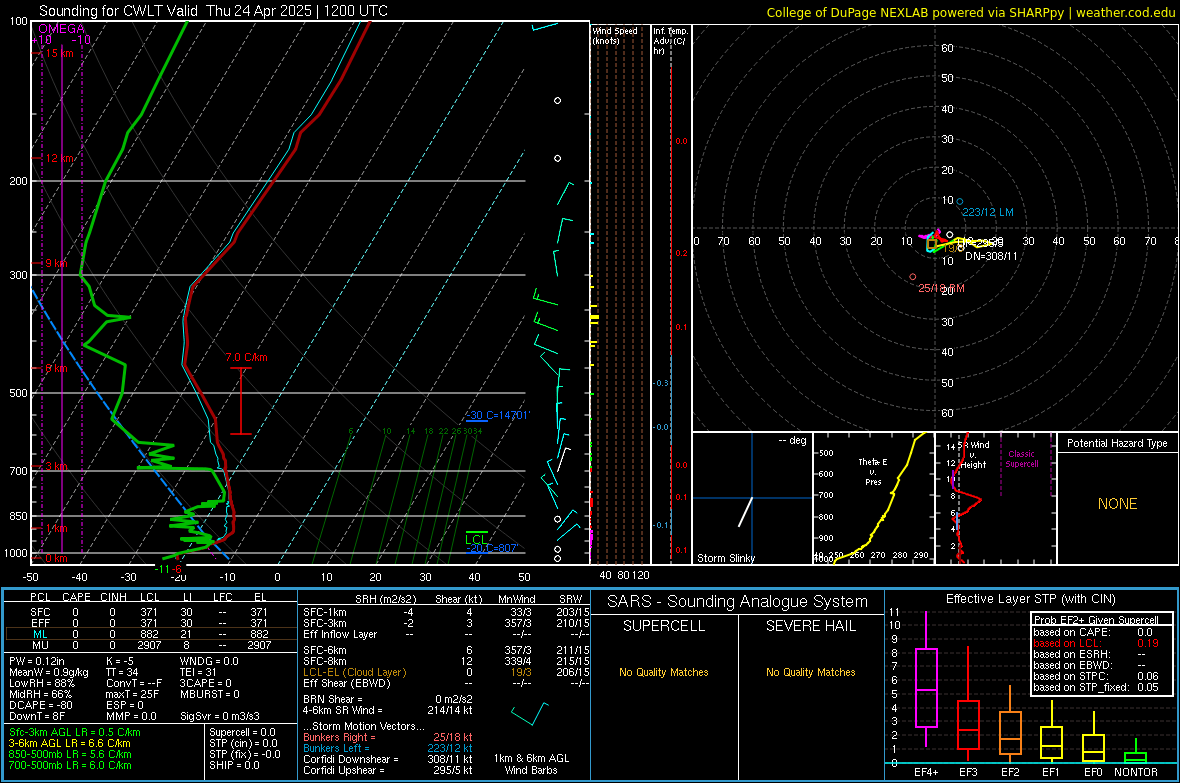
Task: Click the SARS - Sounding Analogue System title
Action: (x=737, y=602)
